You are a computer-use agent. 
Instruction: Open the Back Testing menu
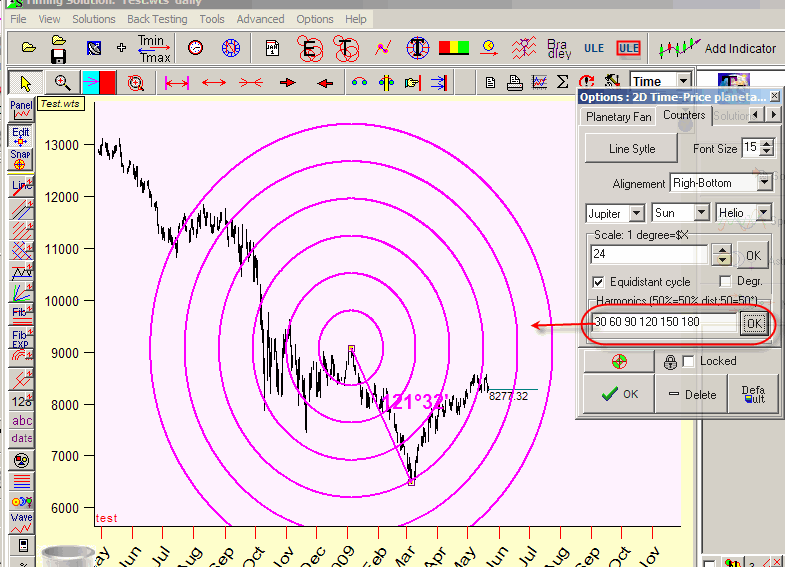(157, 19)
